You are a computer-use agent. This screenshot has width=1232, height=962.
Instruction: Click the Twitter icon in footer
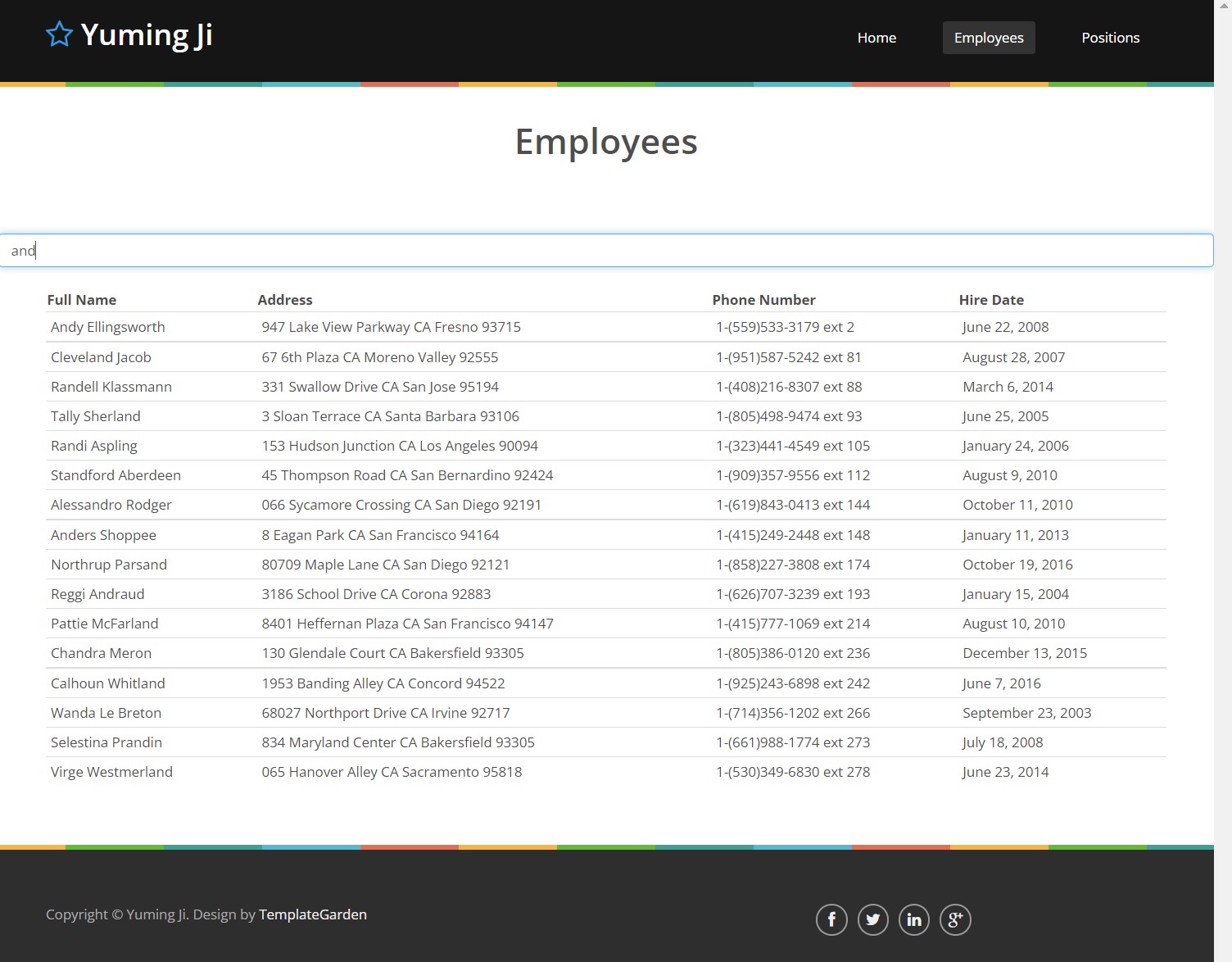[872, 919]
